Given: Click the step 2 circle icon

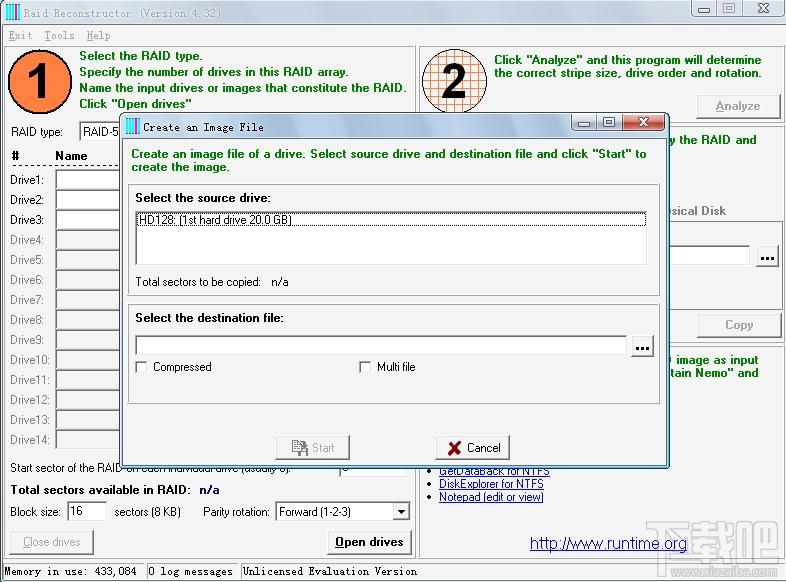Looking at the screenshot, I should [454, 81].
